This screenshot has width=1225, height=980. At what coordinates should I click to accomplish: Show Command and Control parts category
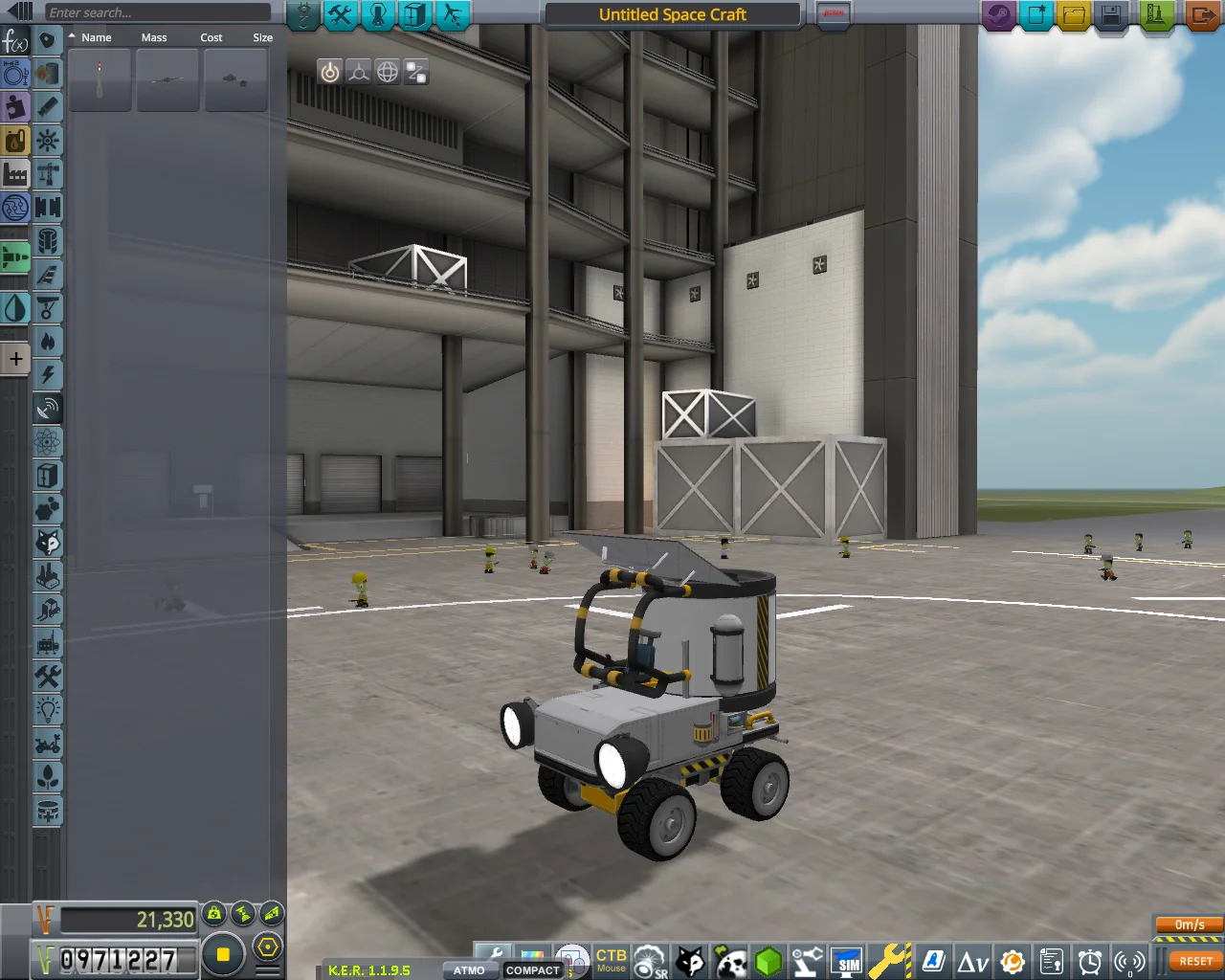(x=48, y=141)
